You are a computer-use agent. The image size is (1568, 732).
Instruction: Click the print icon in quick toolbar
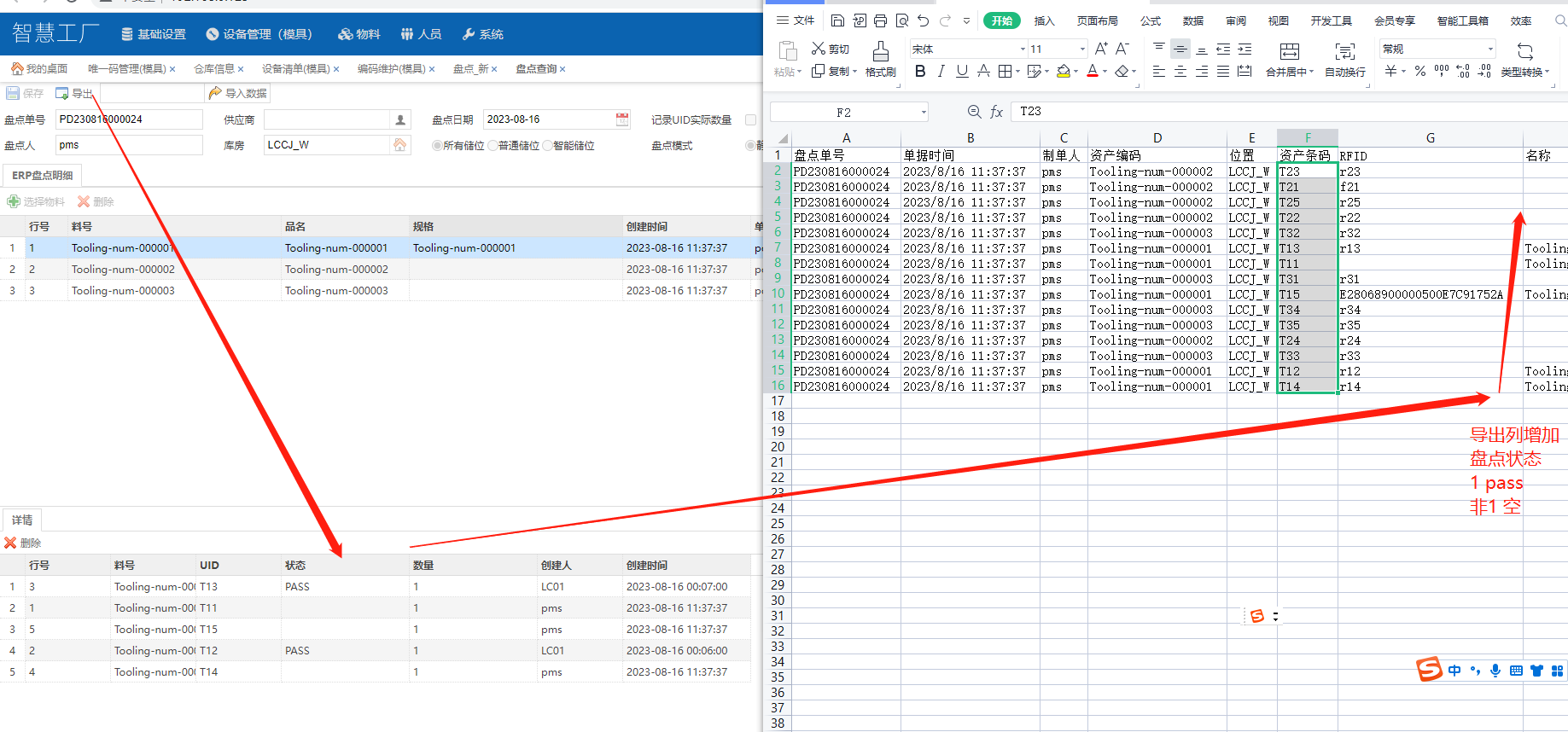pyautogui.click(x=880, y=20)
